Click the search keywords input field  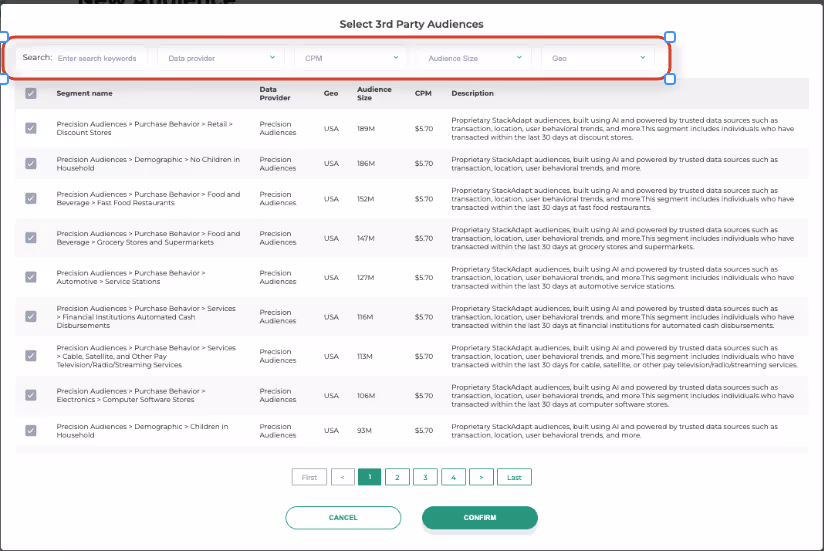[100, 58]
